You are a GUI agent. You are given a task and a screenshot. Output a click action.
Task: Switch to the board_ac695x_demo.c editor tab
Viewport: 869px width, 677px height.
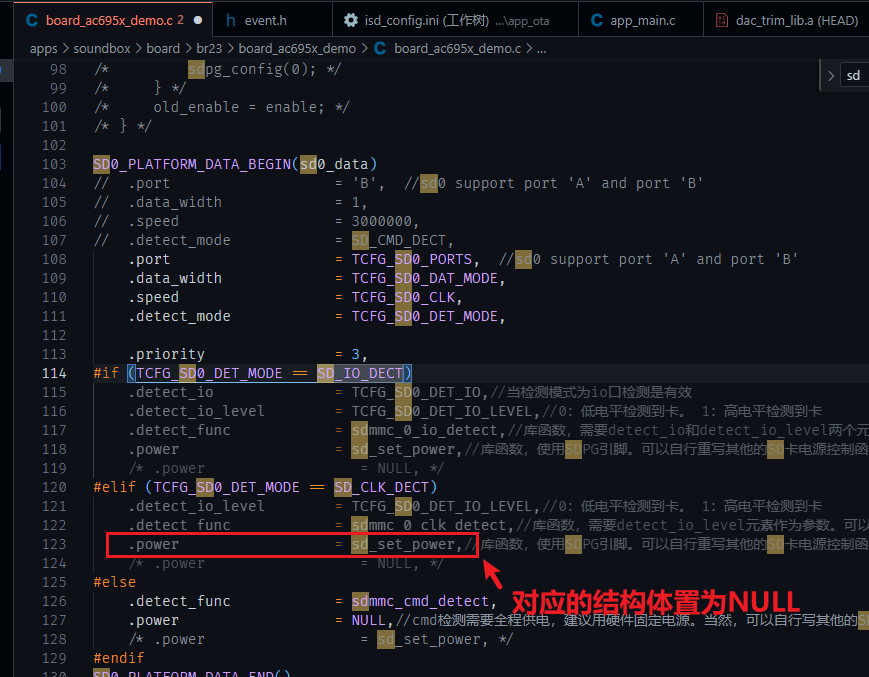point(113,20)
